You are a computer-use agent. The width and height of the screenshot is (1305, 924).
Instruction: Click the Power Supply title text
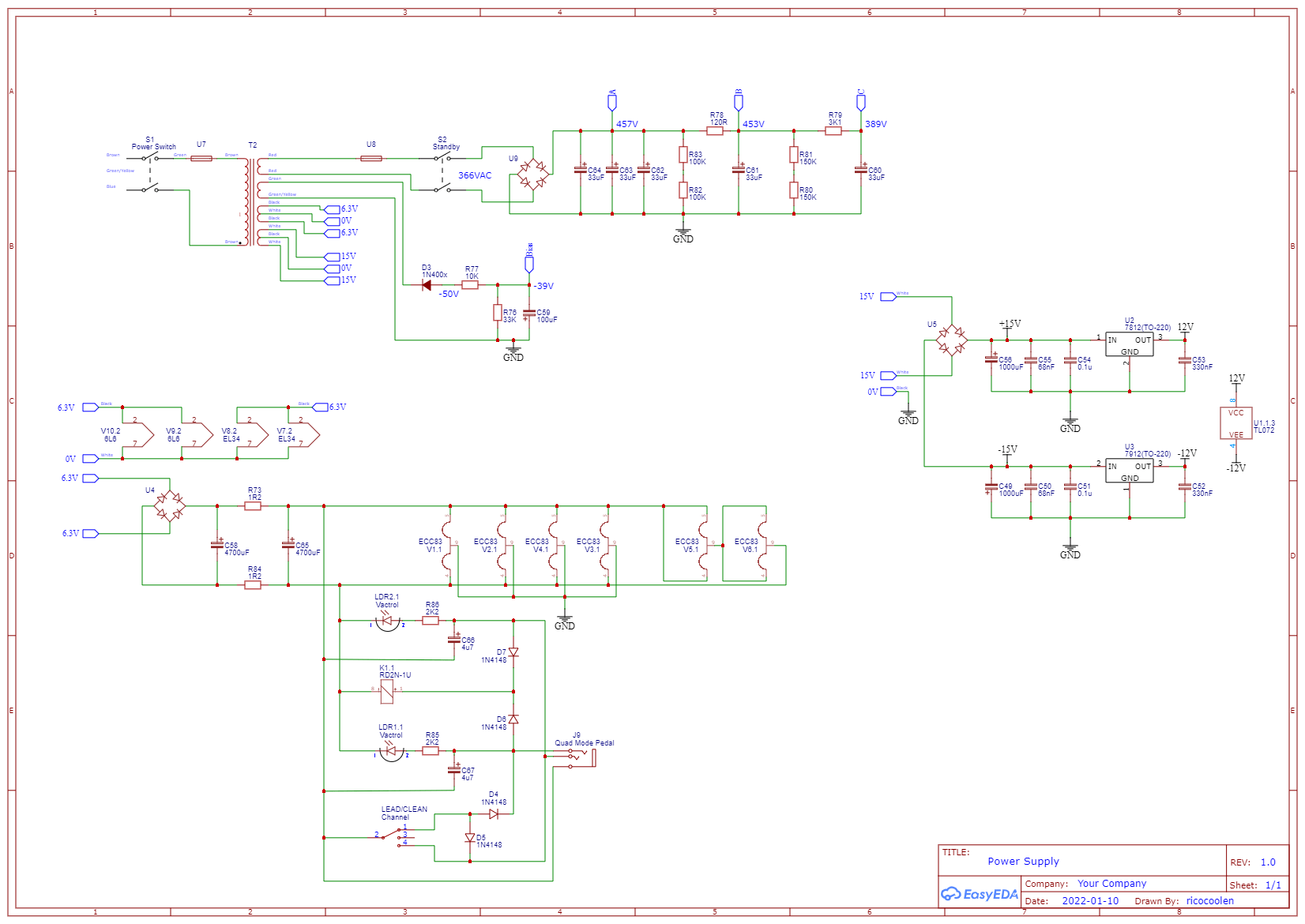(x=1024, y=862)
